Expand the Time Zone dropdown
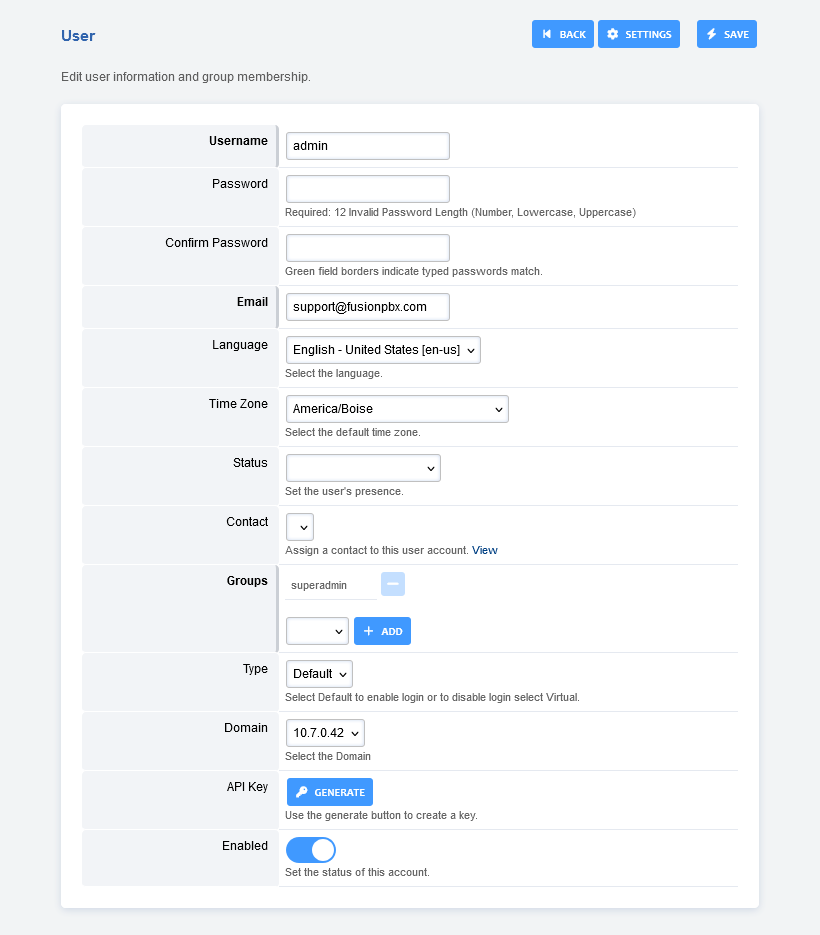Screen dimensions: 820x935 coord(397,409)
